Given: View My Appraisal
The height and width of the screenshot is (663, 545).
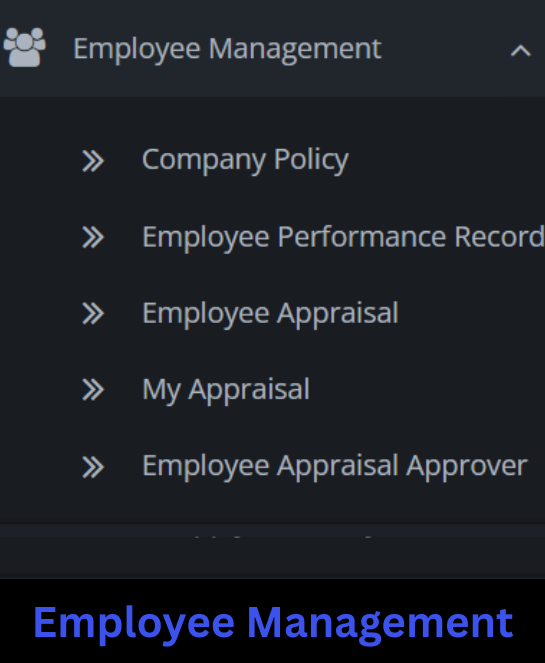Looking at the screenshot, I should tap(226, 390).
